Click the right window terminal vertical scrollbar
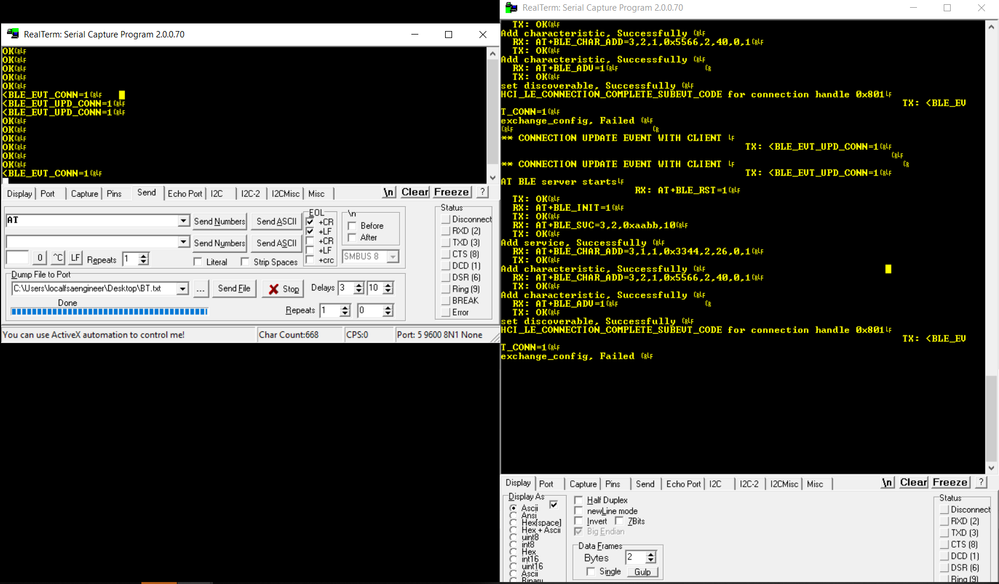Viewport: 999px width, 584px height. click(x=991, y=248)
